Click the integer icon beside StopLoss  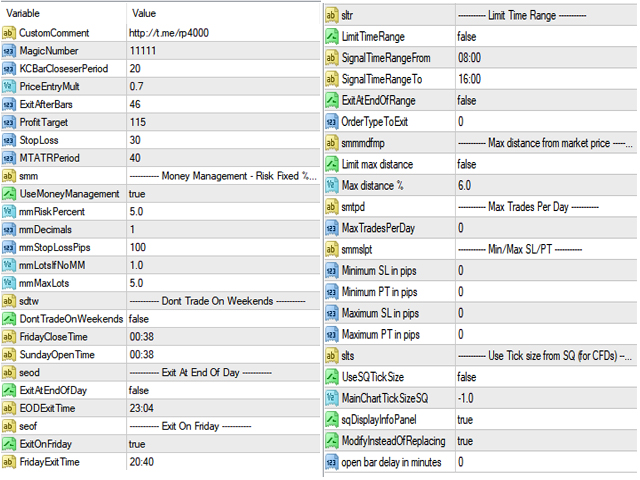click(9, 140)
